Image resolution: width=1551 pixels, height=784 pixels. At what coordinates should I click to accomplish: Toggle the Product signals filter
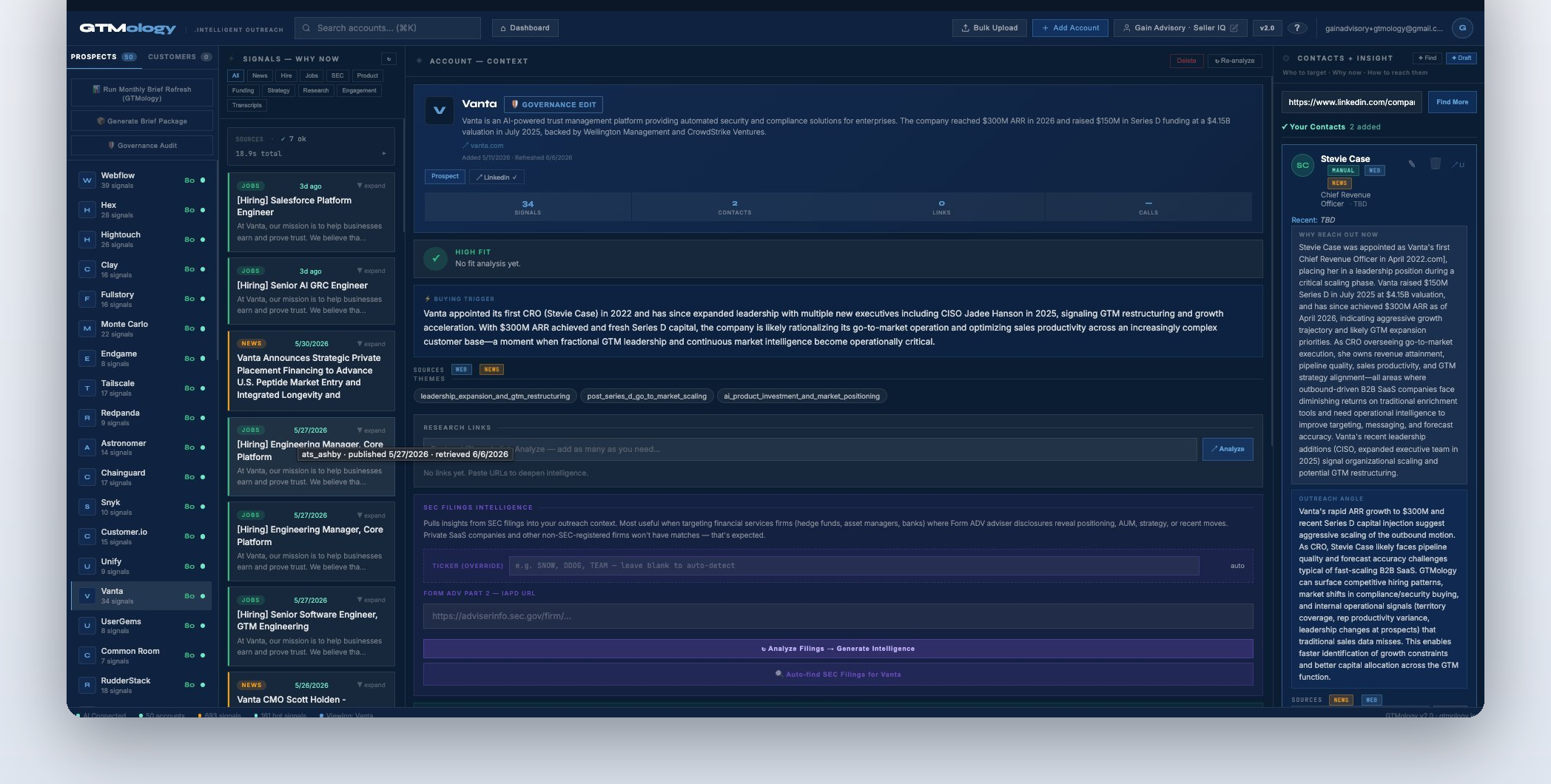367,75
